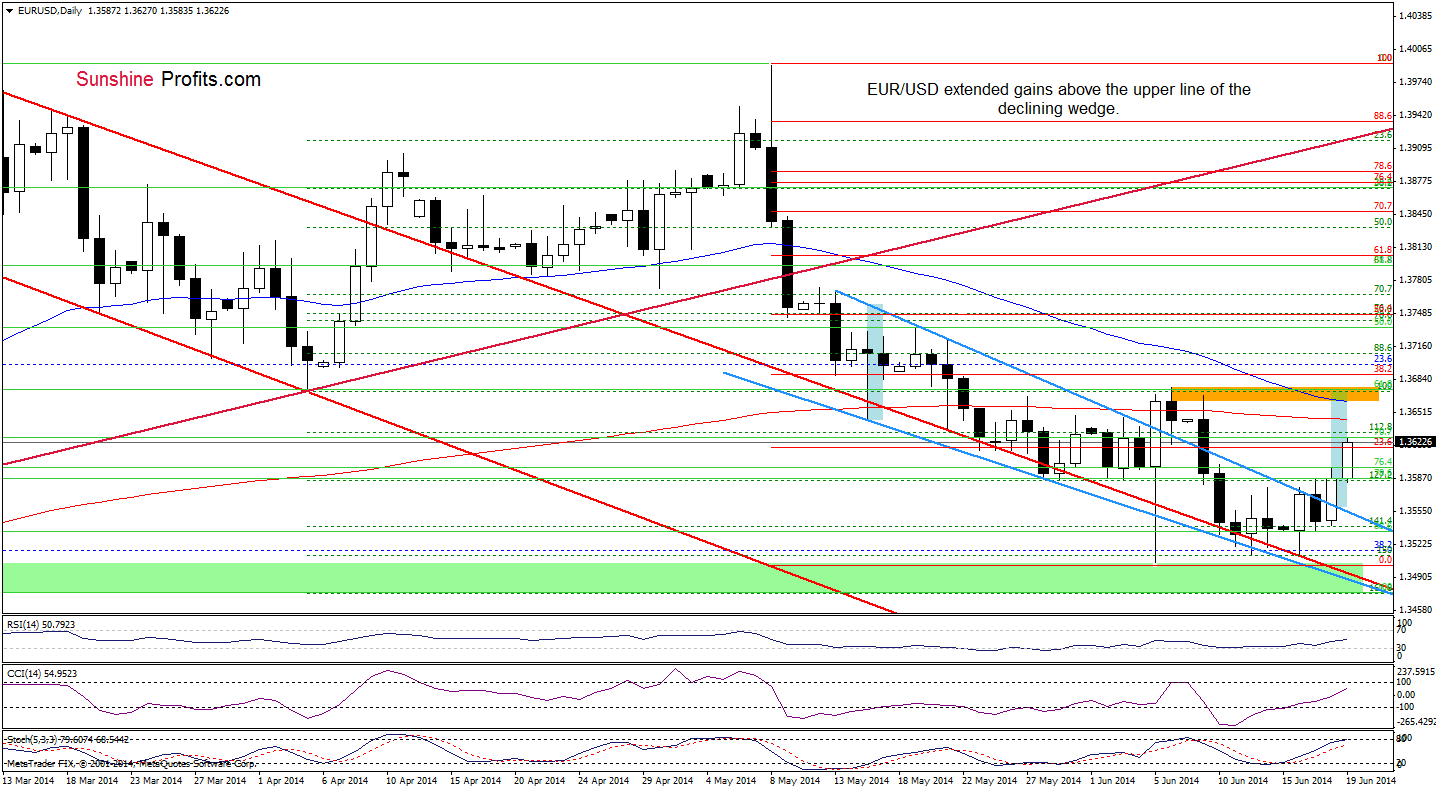Click the 19 Jun 2014 date label
This screenshot has width=1436, height=789.
click(1369, 780)
